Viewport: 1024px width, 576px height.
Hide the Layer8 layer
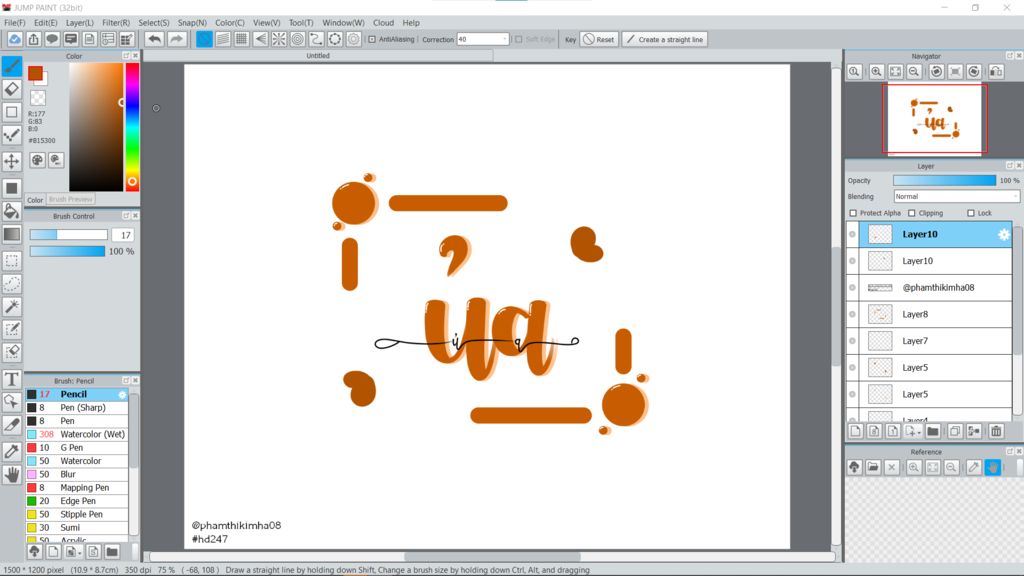pos(852,314)
